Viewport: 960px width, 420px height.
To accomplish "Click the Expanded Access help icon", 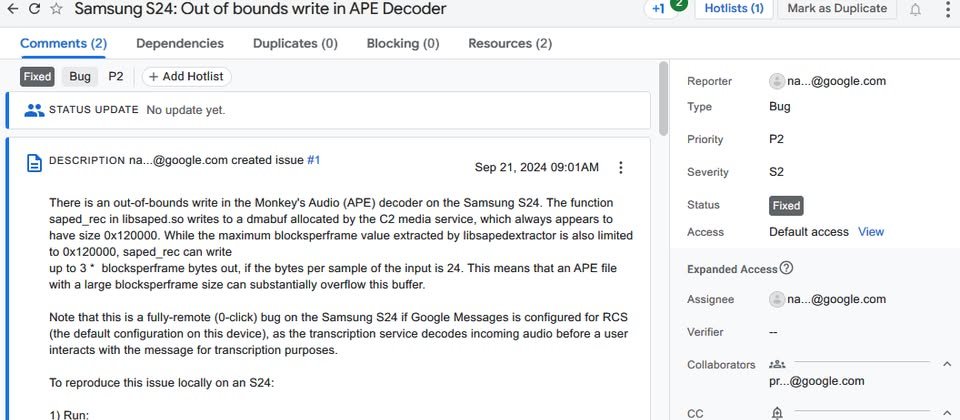I will [787, 268].
